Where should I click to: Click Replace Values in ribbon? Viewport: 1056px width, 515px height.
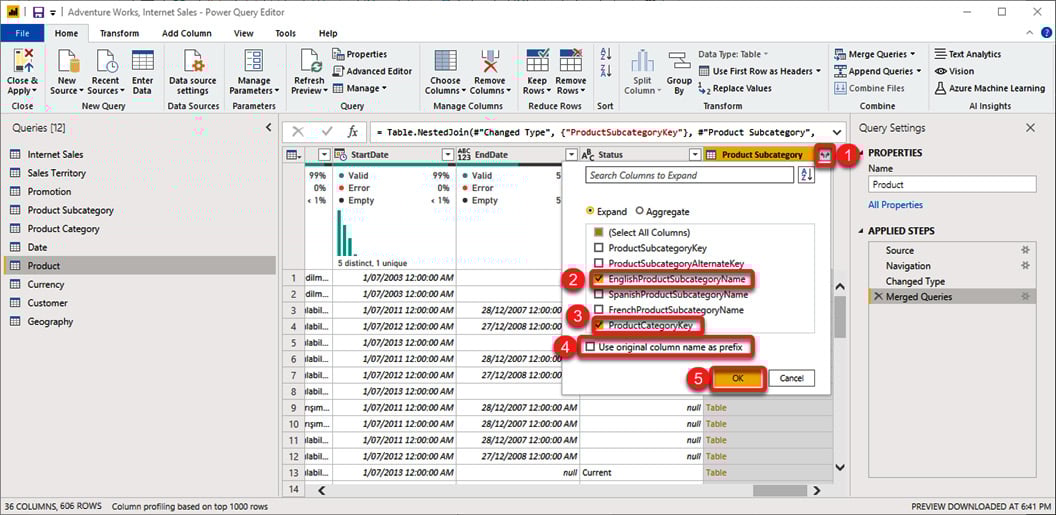pos(735,88)
